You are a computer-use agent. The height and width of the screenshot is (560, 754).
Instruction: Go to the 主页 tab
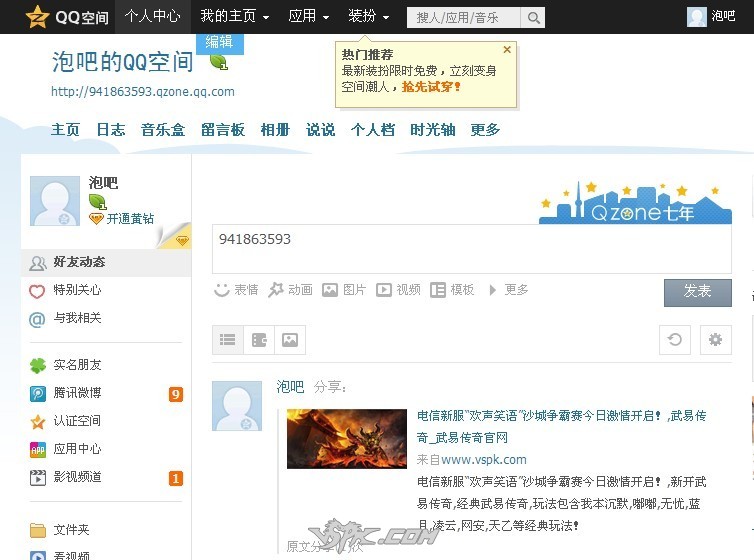65,130
